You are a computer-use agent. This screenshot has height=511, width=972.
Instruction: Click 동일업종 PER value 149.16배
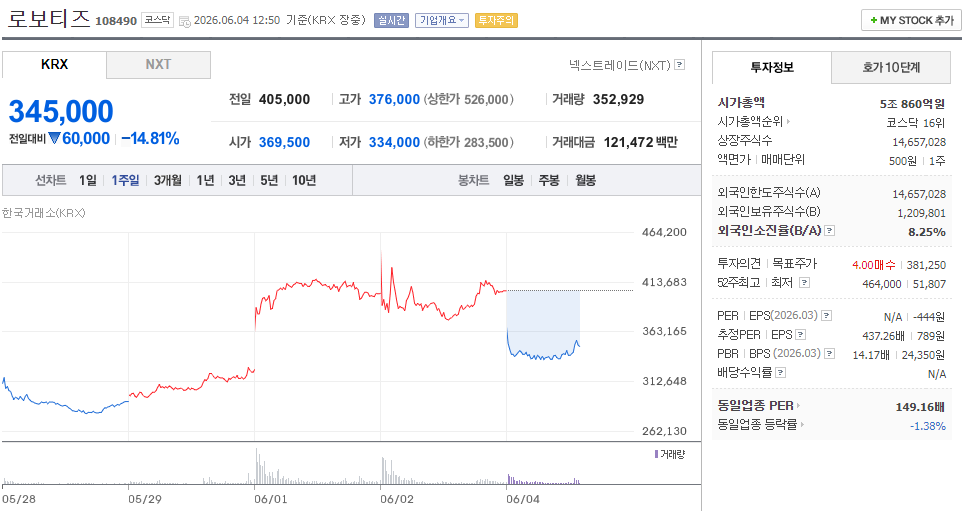point(920,407)
